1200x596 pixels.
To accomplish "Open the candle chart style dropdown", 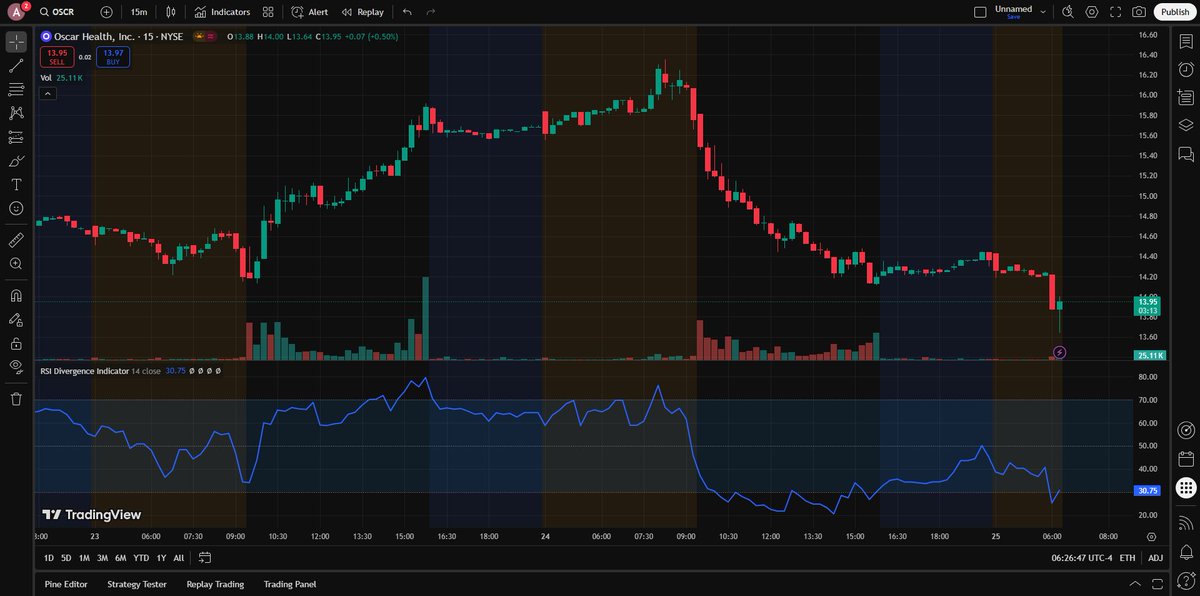I will pos(171,12).
